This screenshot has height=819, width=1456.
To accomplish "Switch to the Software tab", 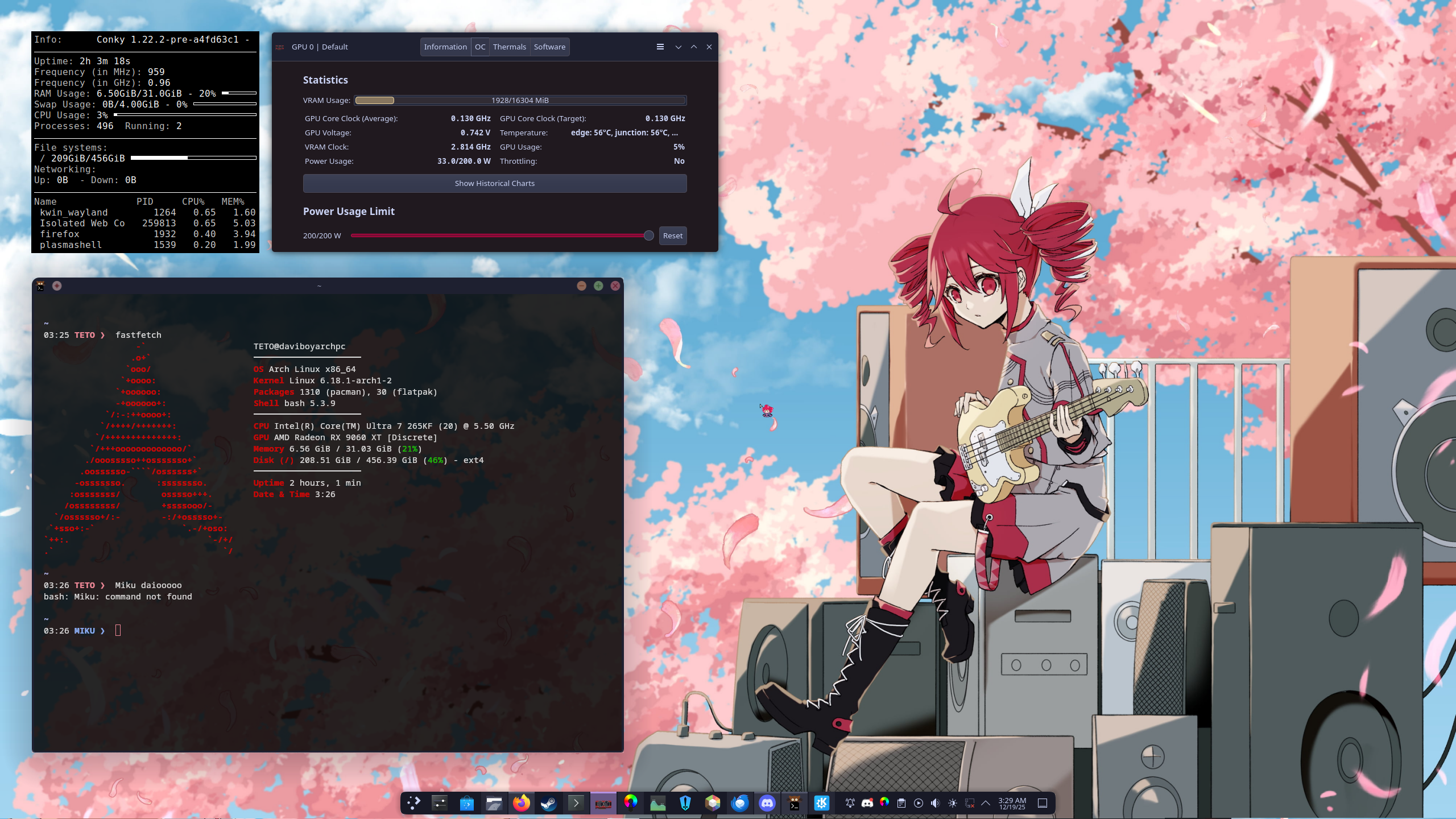I will click(x=549, y=47).
